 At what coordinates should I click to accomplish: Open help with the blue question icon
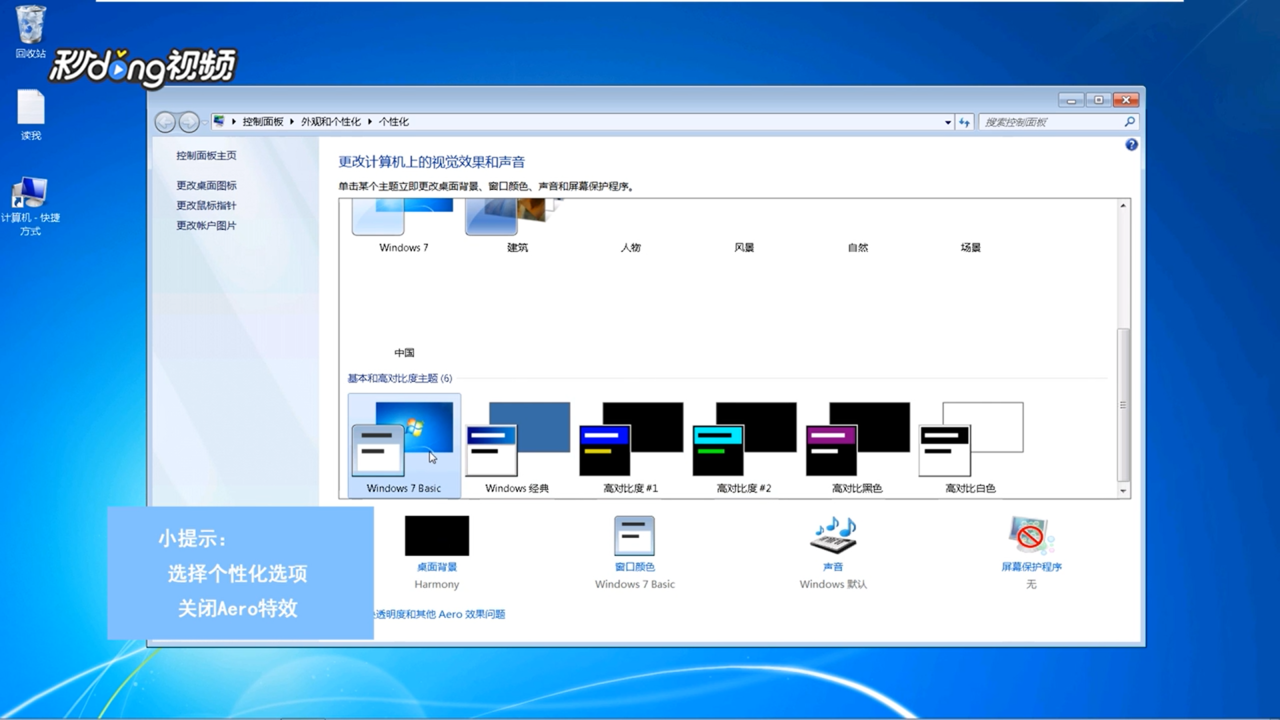(x=1131, y=145)
